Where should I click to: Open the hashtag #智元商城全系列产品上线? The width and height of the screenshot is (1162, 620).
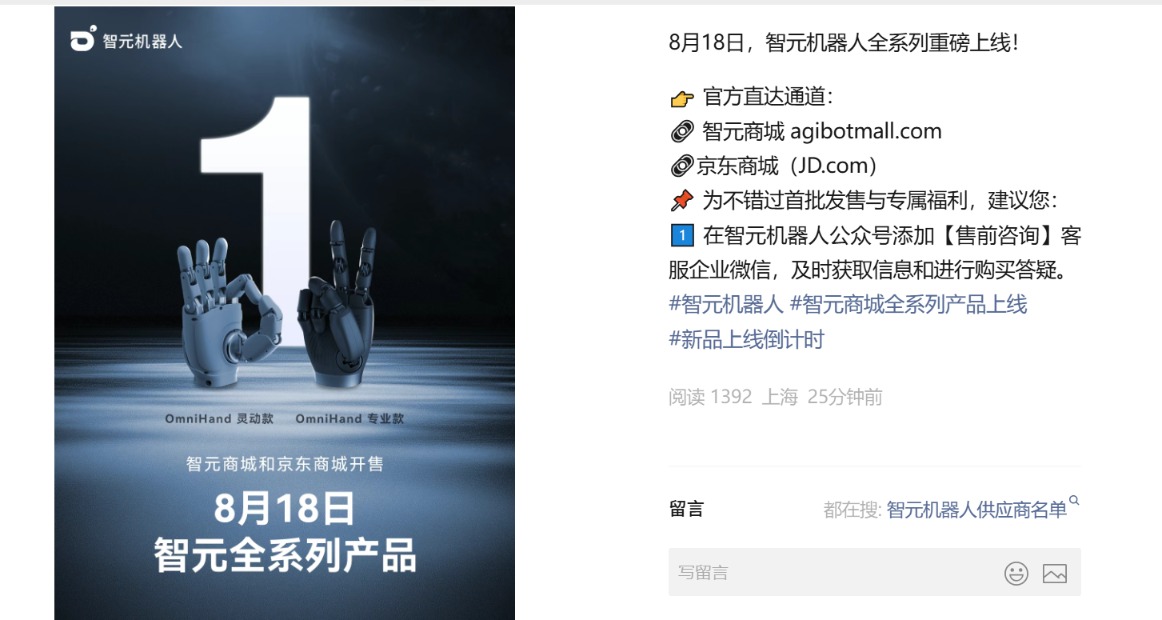909,304
